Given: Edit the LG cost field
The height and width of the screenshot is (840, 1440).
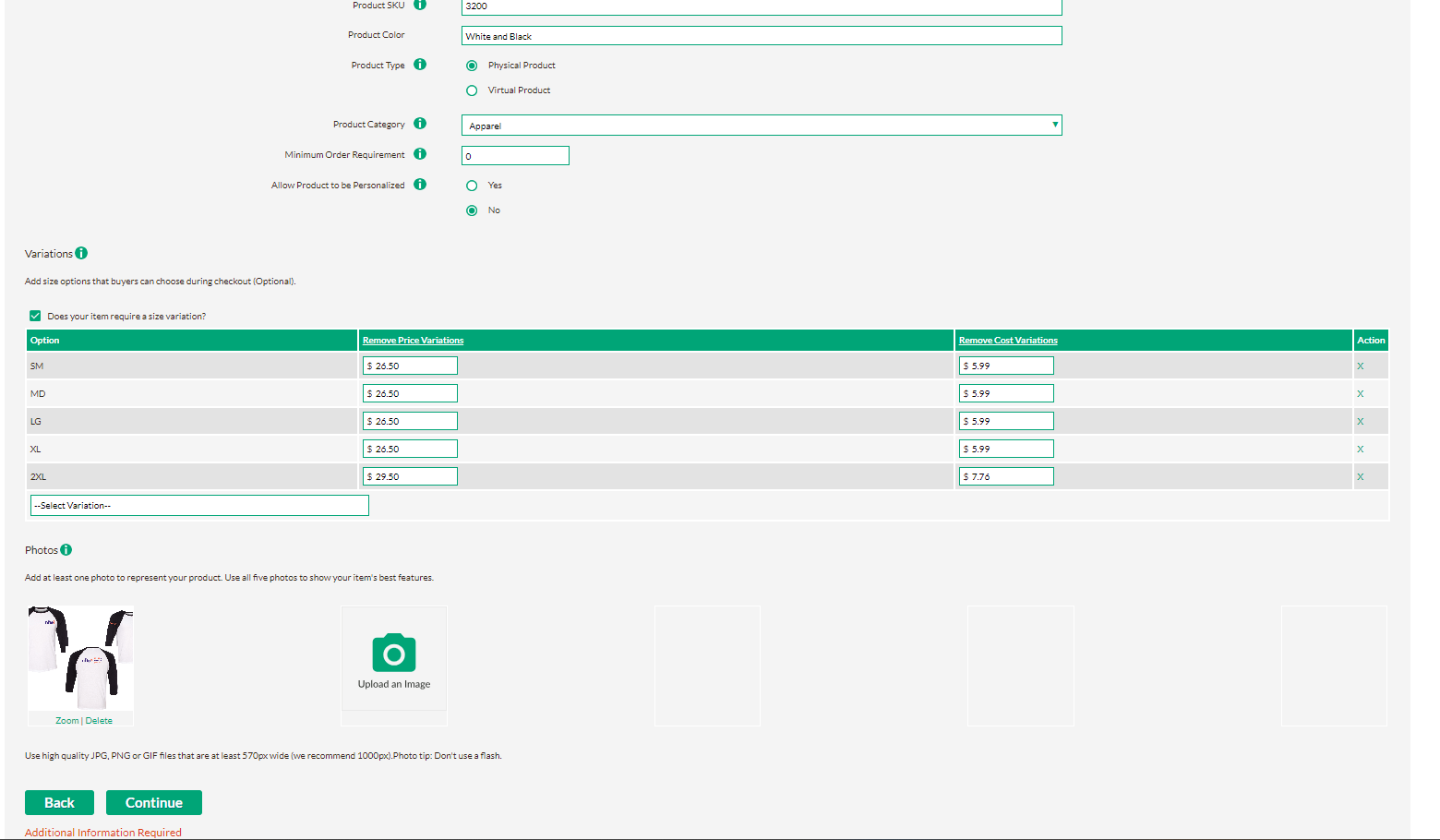Looking at the screenshot, I should (1006, 421).
